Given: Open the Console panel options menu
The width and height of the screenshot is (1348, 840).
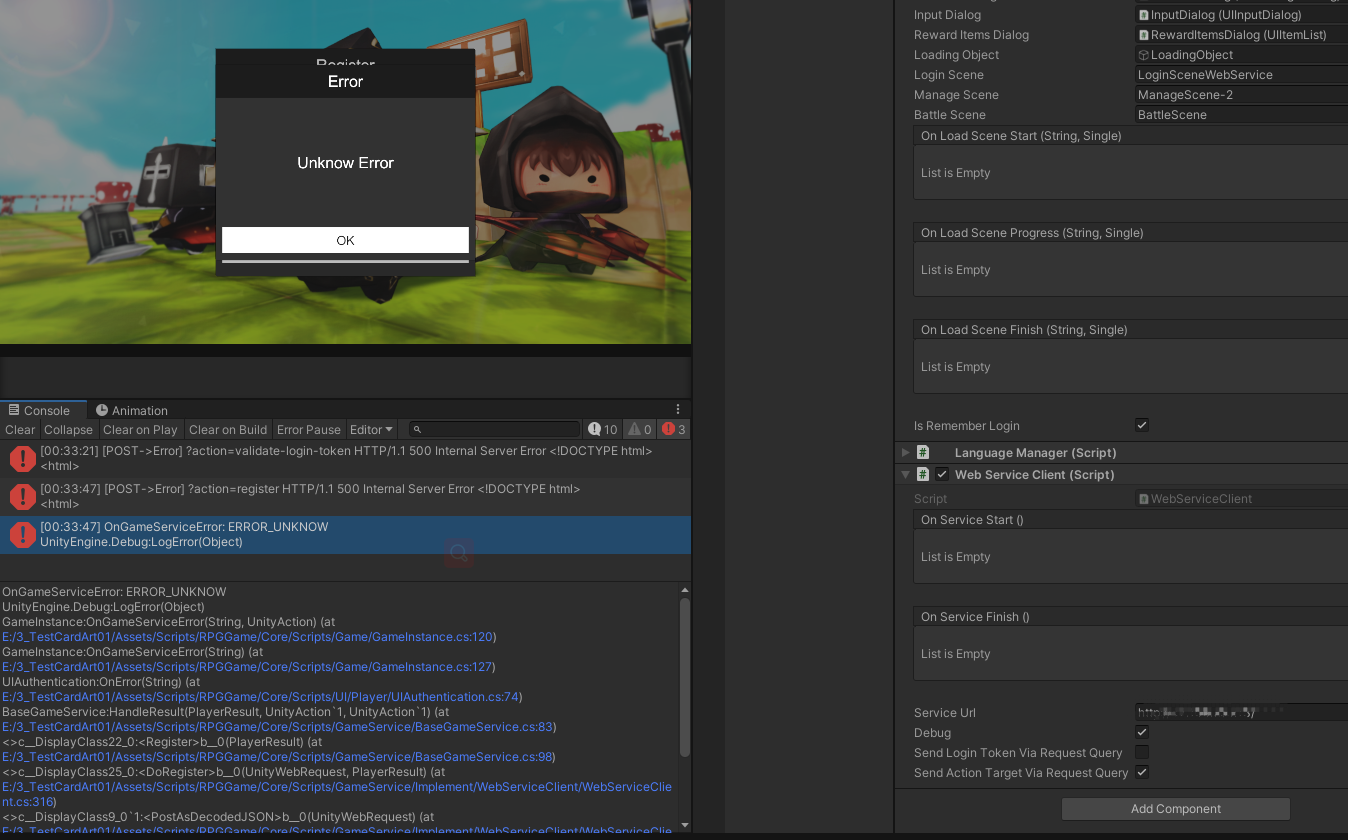Looking at the screenshot, I should click(x=679, y=408).
